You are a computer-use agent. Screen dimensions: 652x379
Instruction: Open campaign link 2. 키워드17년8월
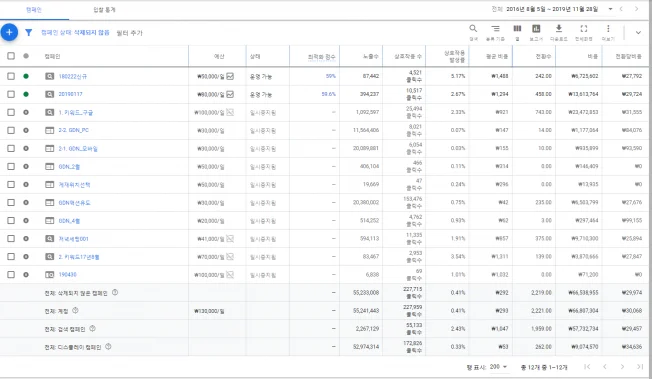pyautogui.click(x=79, y=257)
